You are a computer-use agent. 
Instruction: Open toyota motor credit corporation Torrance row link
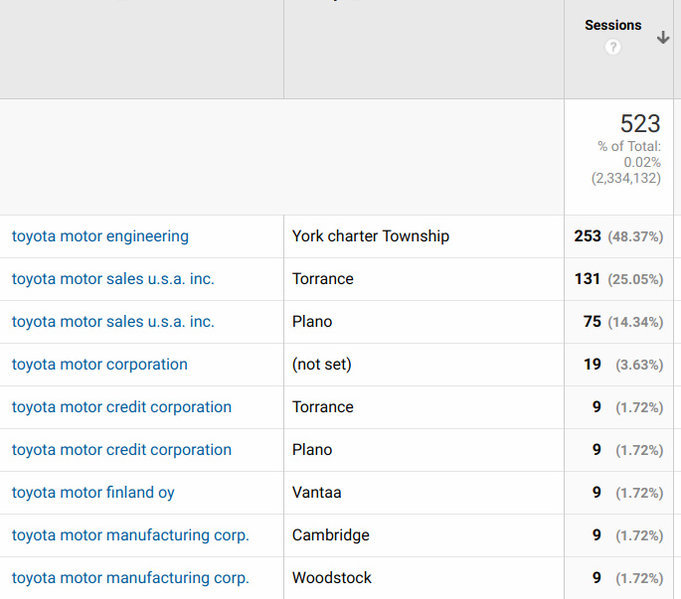(x=122, y=407)
